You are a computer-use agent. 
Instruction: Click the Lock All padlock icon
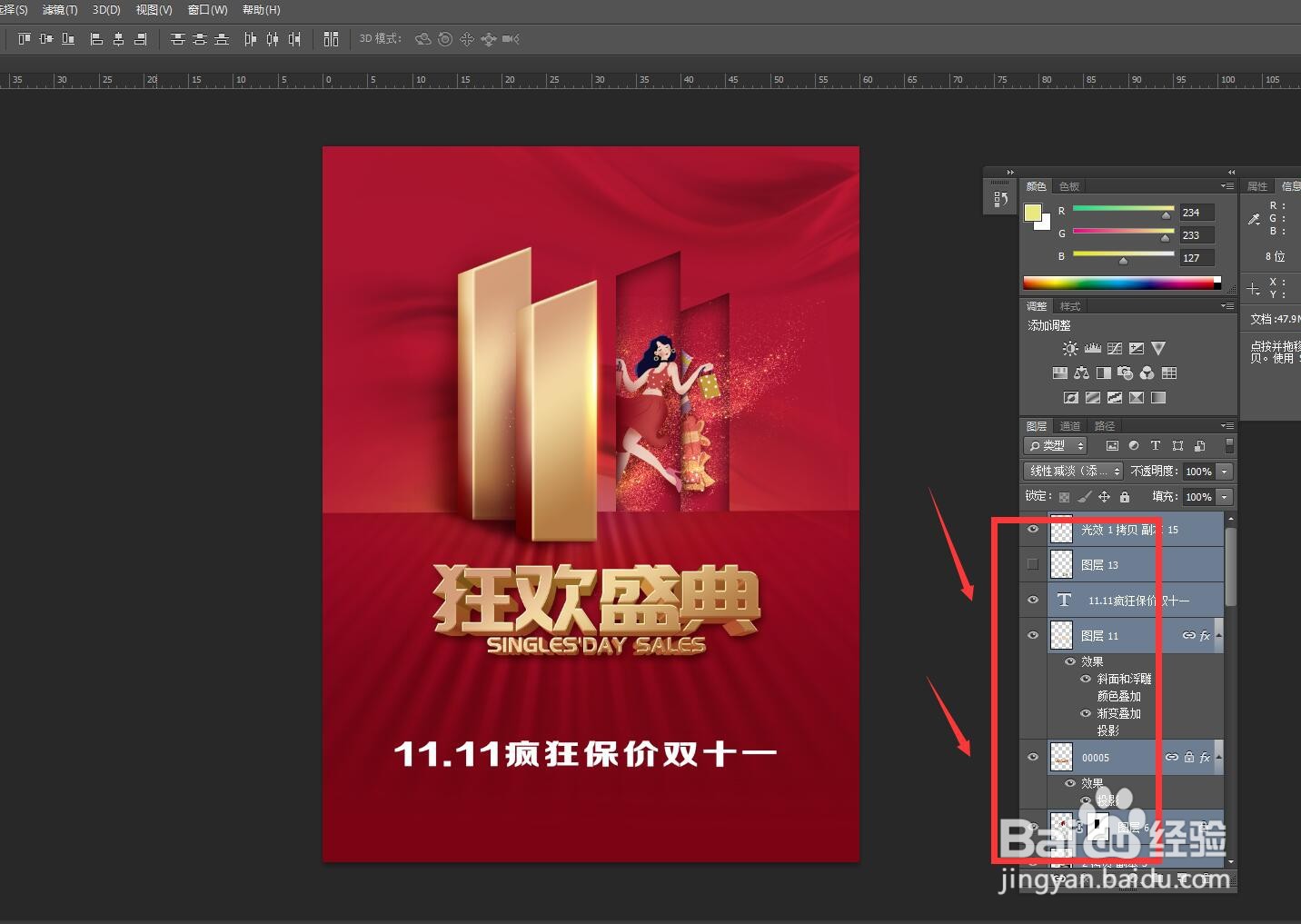pos(1125,498)
